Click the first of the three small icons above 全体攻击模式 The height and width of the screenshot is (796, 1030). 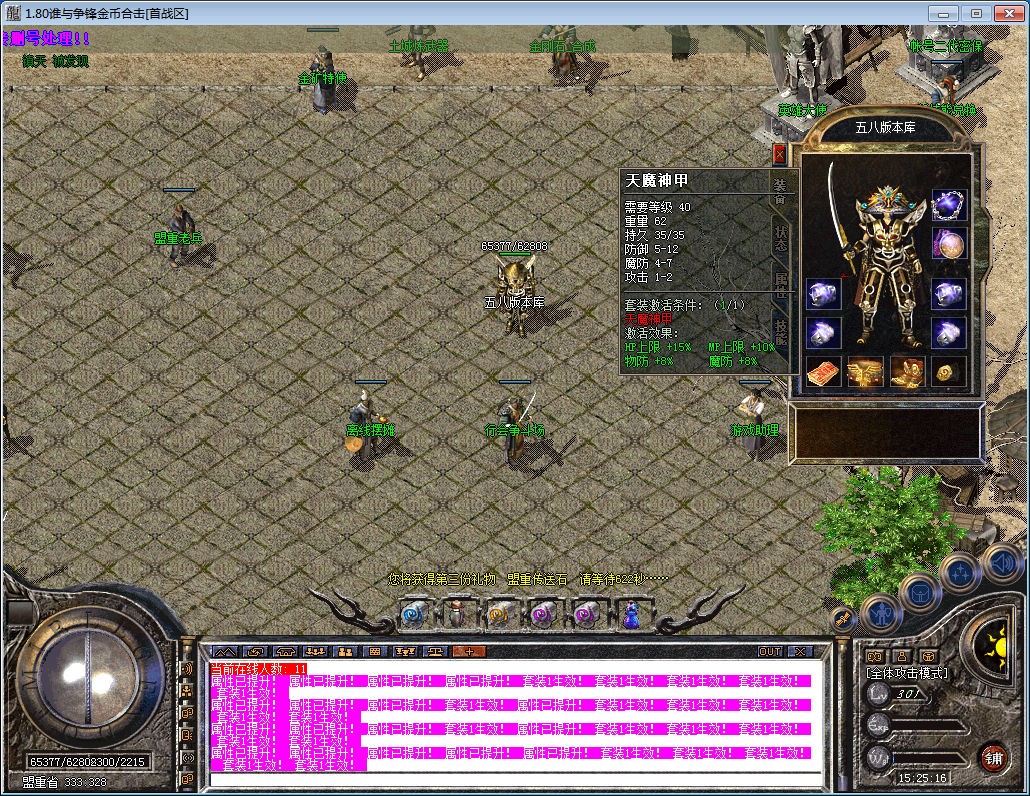point(875,656)
